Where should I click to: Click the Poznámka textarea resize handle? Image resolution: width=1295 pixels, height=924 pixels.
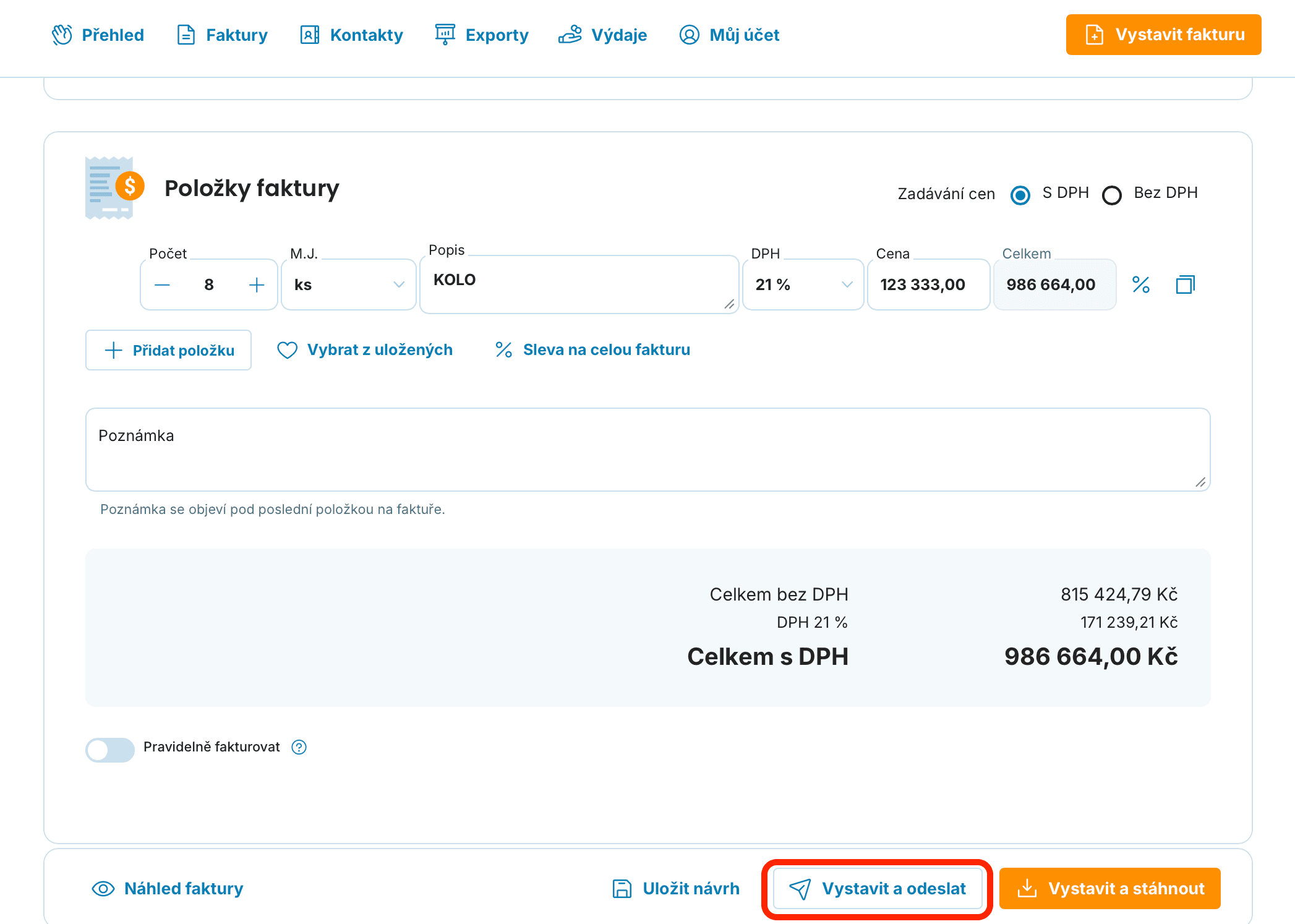tap(1200, 482)
